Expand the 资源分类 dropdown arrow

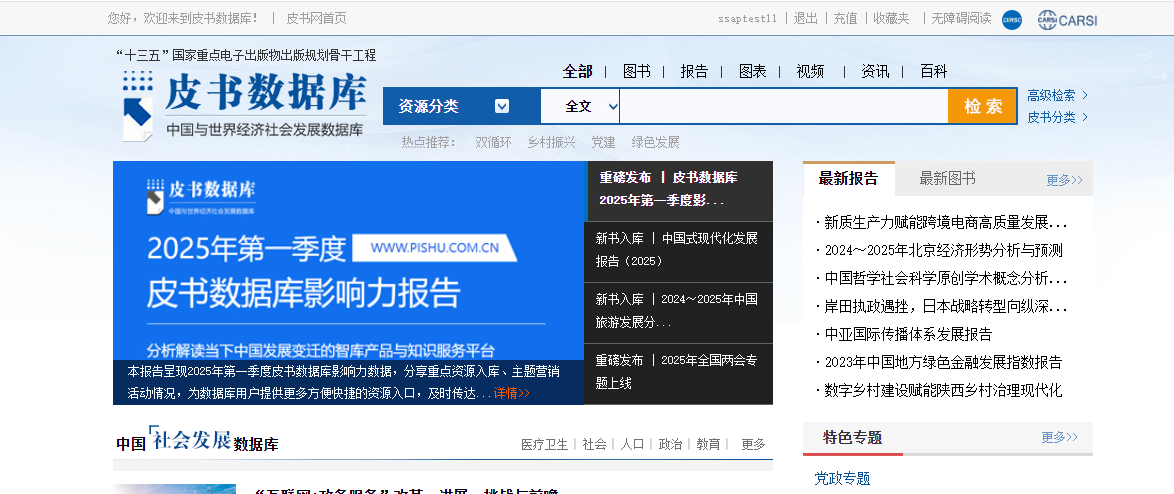[x=502, y=106]
